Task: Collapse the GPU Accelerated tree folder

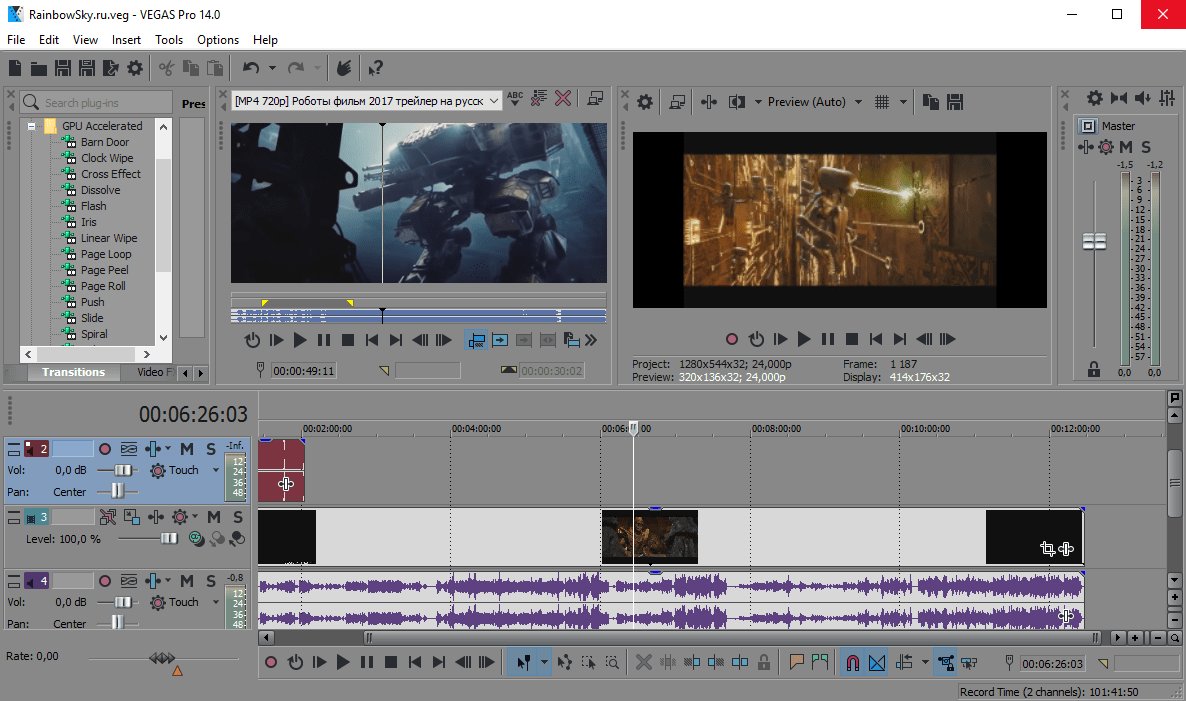Action: coord(32,126)
